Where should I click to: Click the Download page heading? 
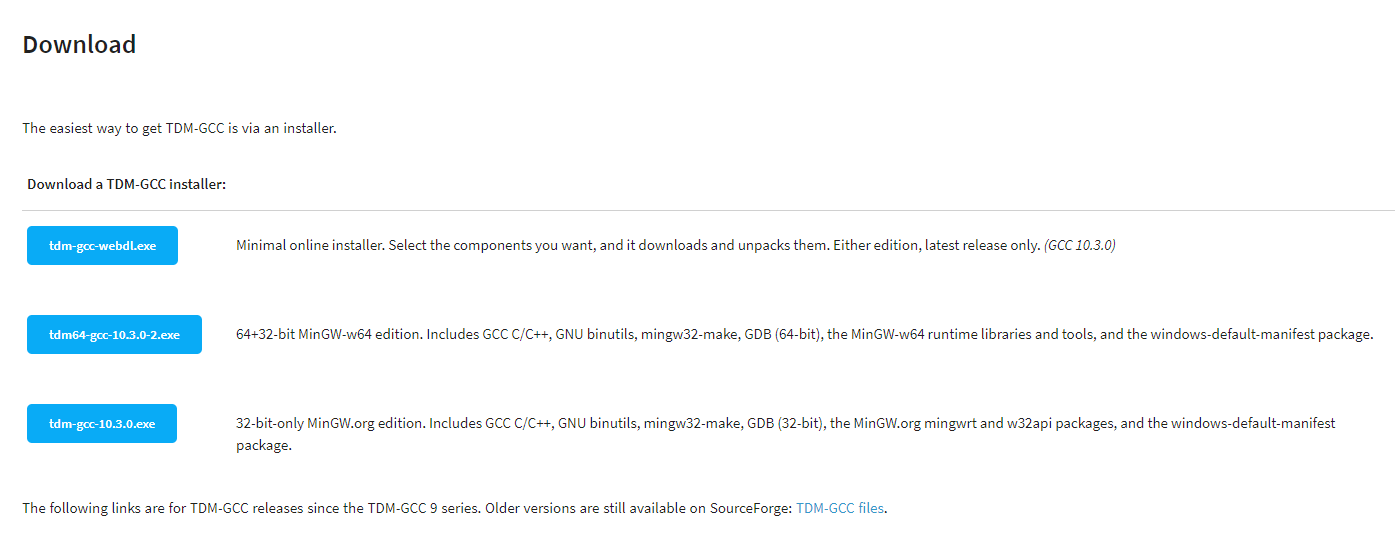coord(79,45)
